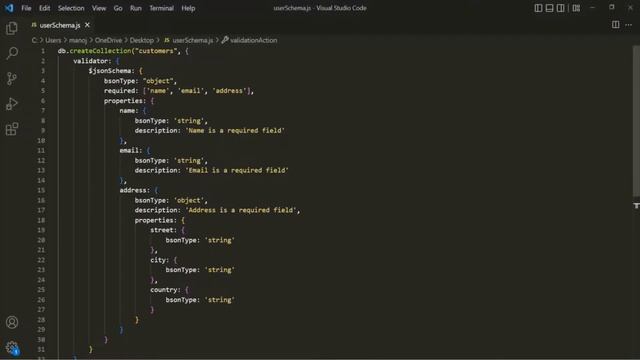Click the name key on line 7
Viewport: 640px width, 360px height.
click(x=127, y=111)
